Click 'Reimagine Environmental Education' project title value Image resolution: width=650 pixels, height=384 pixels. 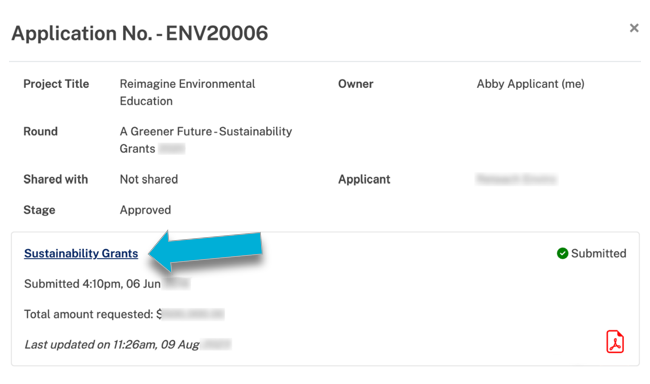(x=187, y=92)
